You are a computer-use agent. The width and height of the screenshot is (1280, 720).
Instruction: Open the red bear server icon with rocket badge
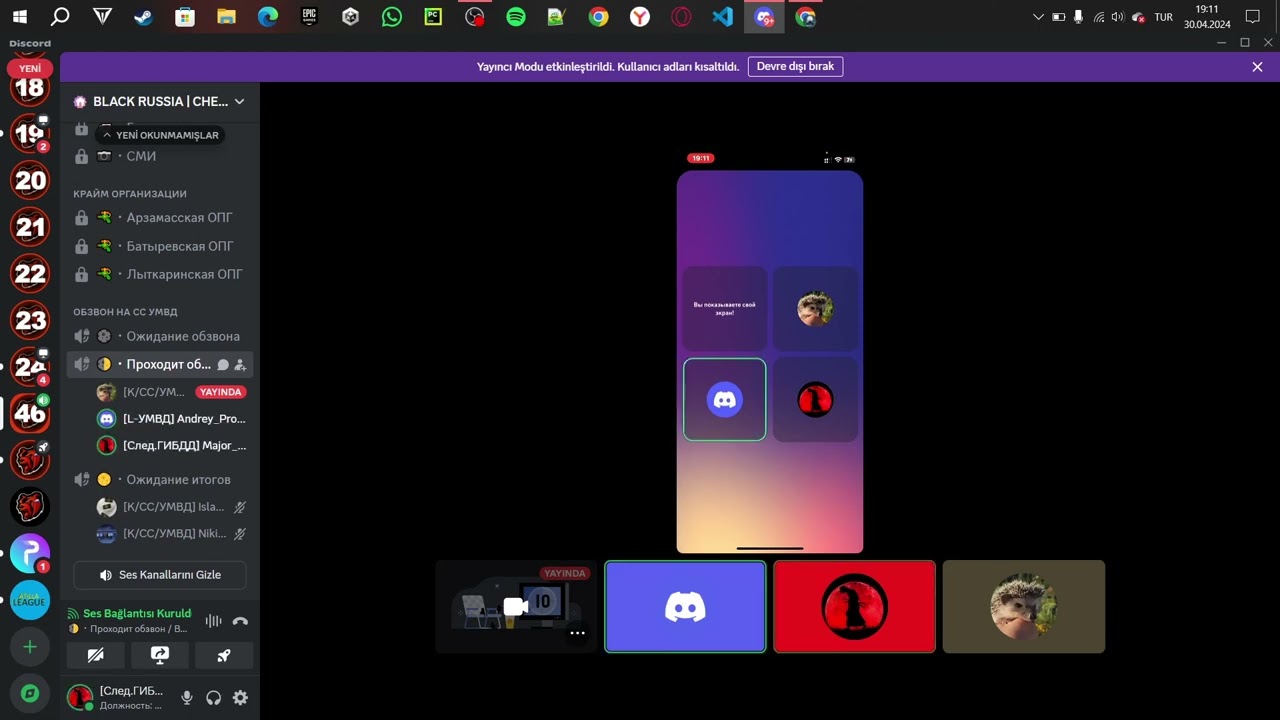point(30,460)
